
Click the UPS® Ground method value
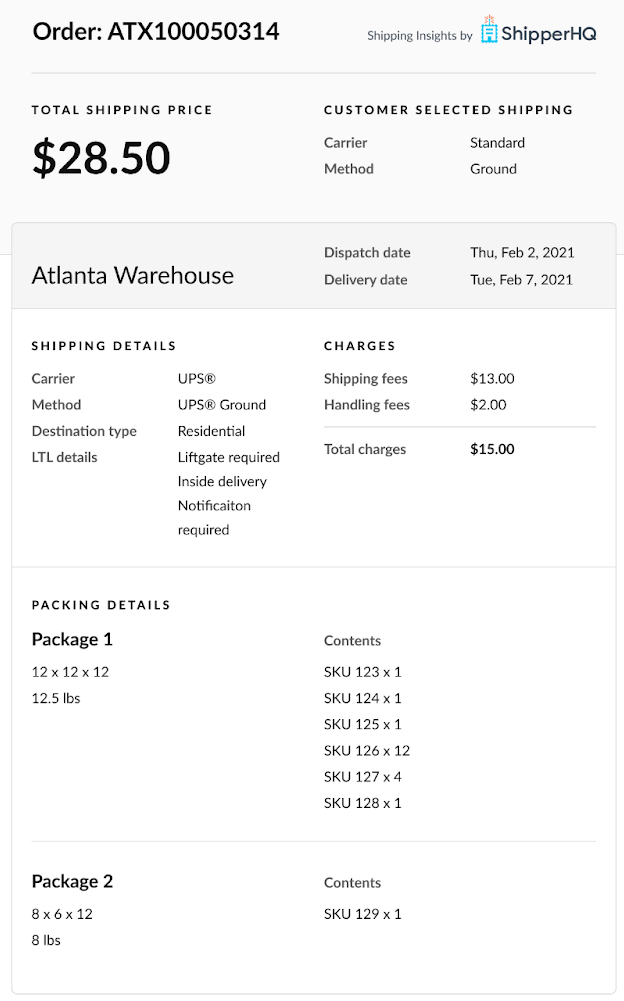(222, 405)
